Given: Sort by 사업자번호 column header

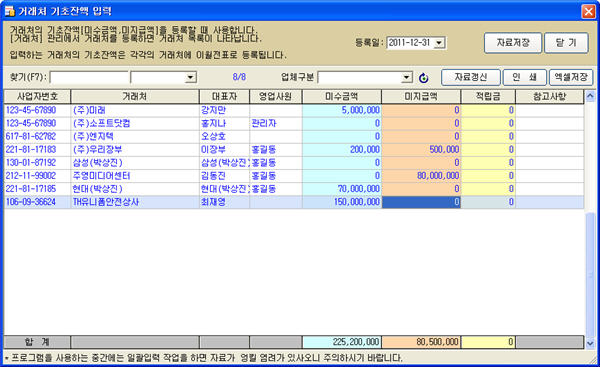Looking at the screenshot, I should point(37,96).
